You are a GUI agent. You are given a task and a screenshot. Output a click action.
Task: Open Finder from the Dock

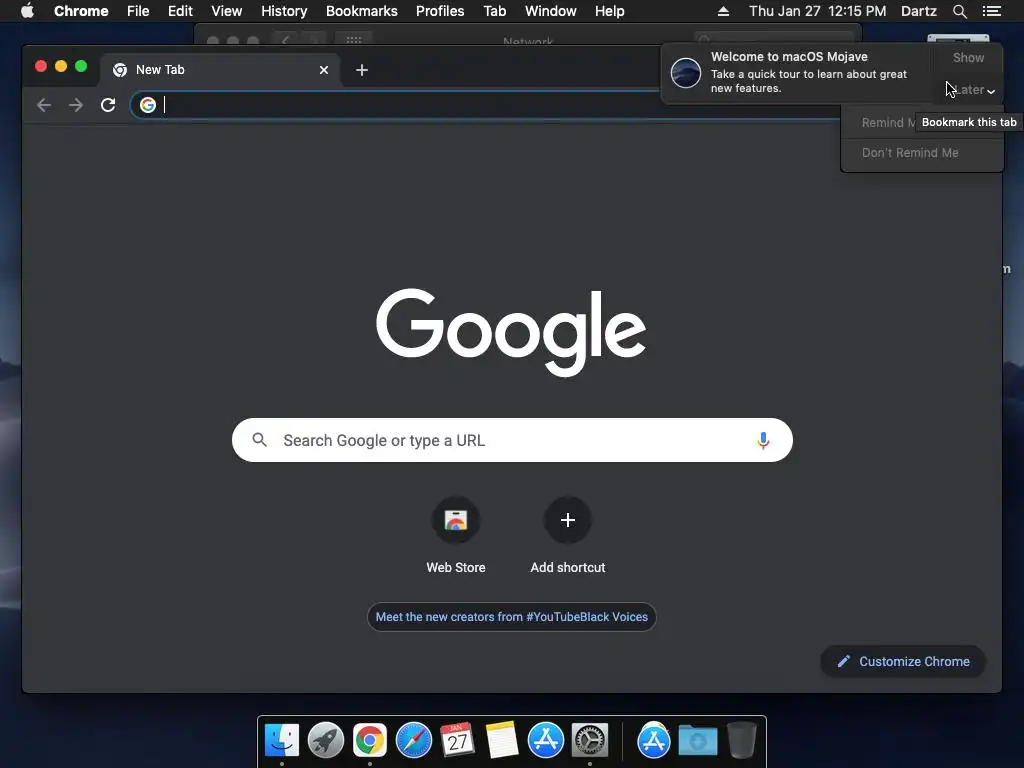click(x=281, y=740)
